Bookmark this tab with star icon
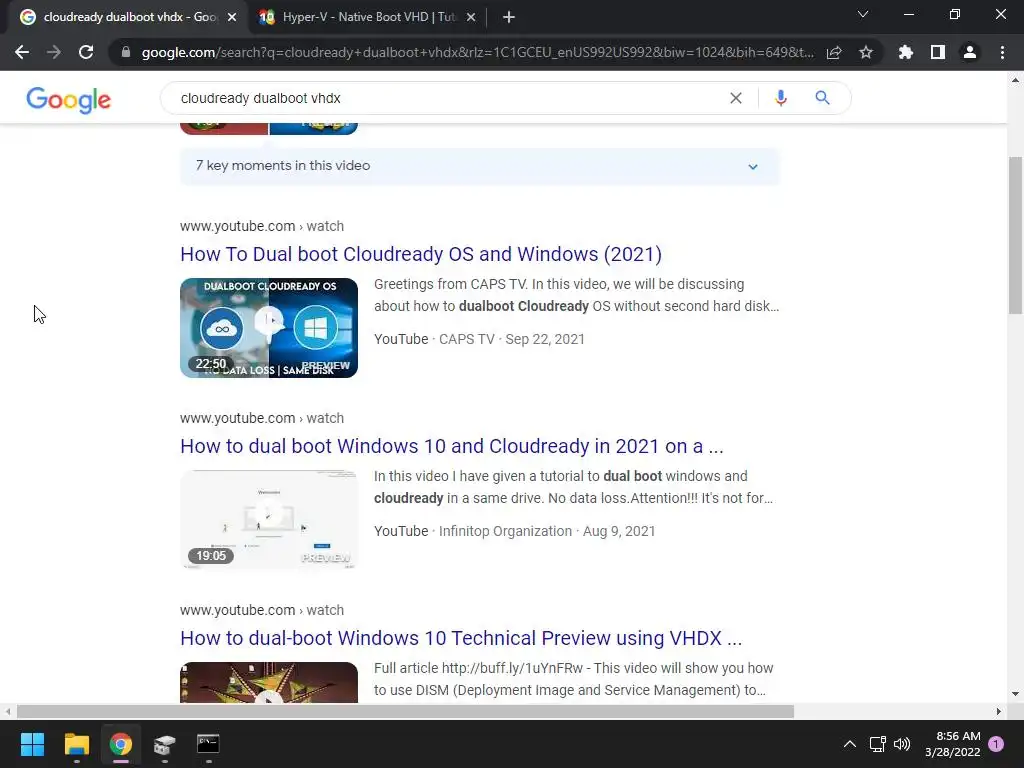Image resolution: width=1024 pixels, height=768 pixels. click(866, 52)
